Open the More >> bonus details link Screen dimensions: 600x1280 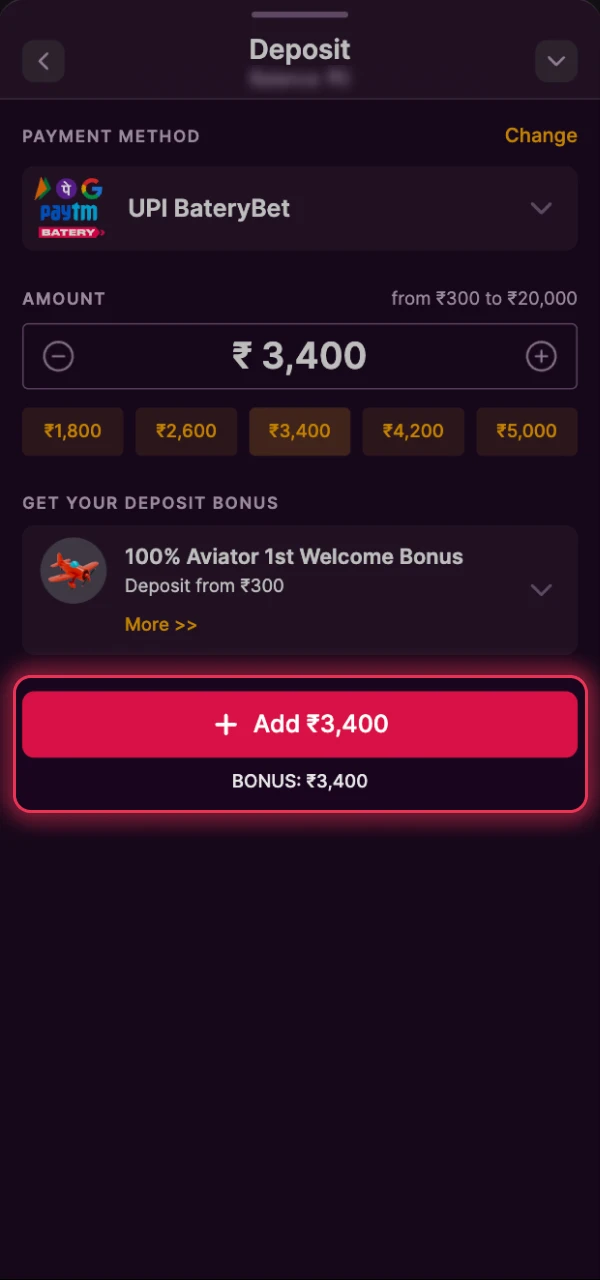[161, 624]
